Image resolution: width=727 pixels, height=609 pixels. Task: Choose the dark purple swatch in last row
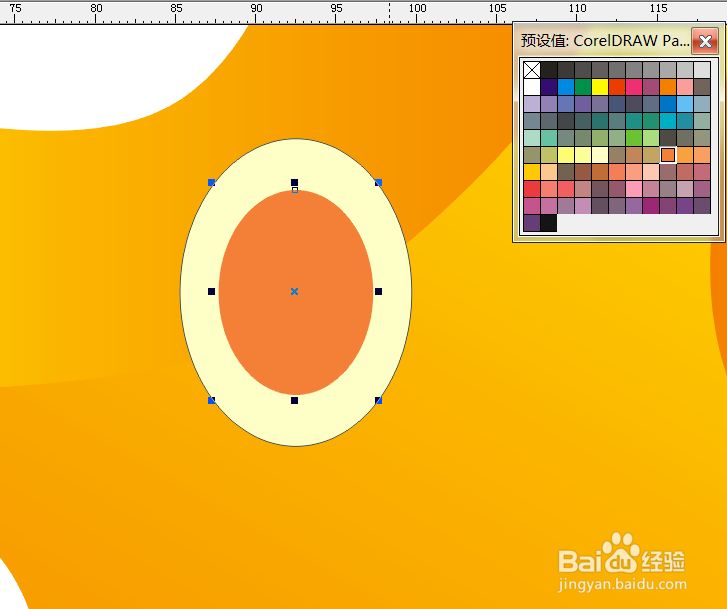tap(532, 223)
